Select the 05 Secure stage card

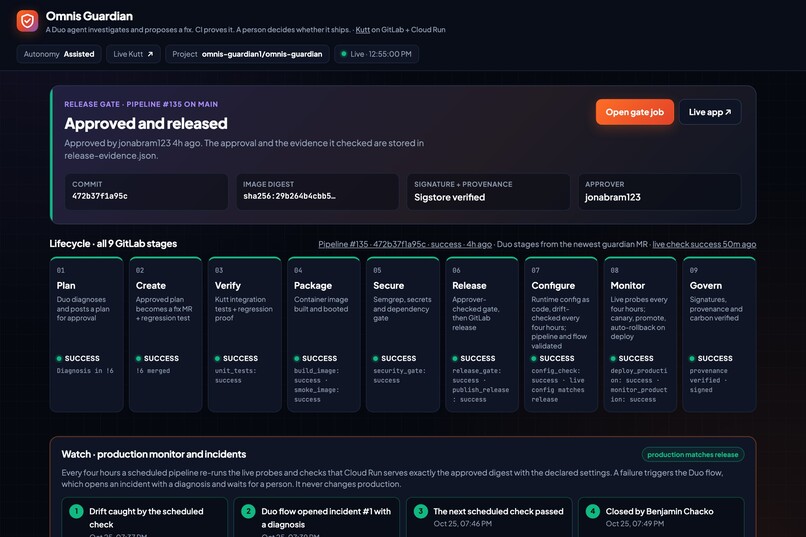[x=403, y=335]
